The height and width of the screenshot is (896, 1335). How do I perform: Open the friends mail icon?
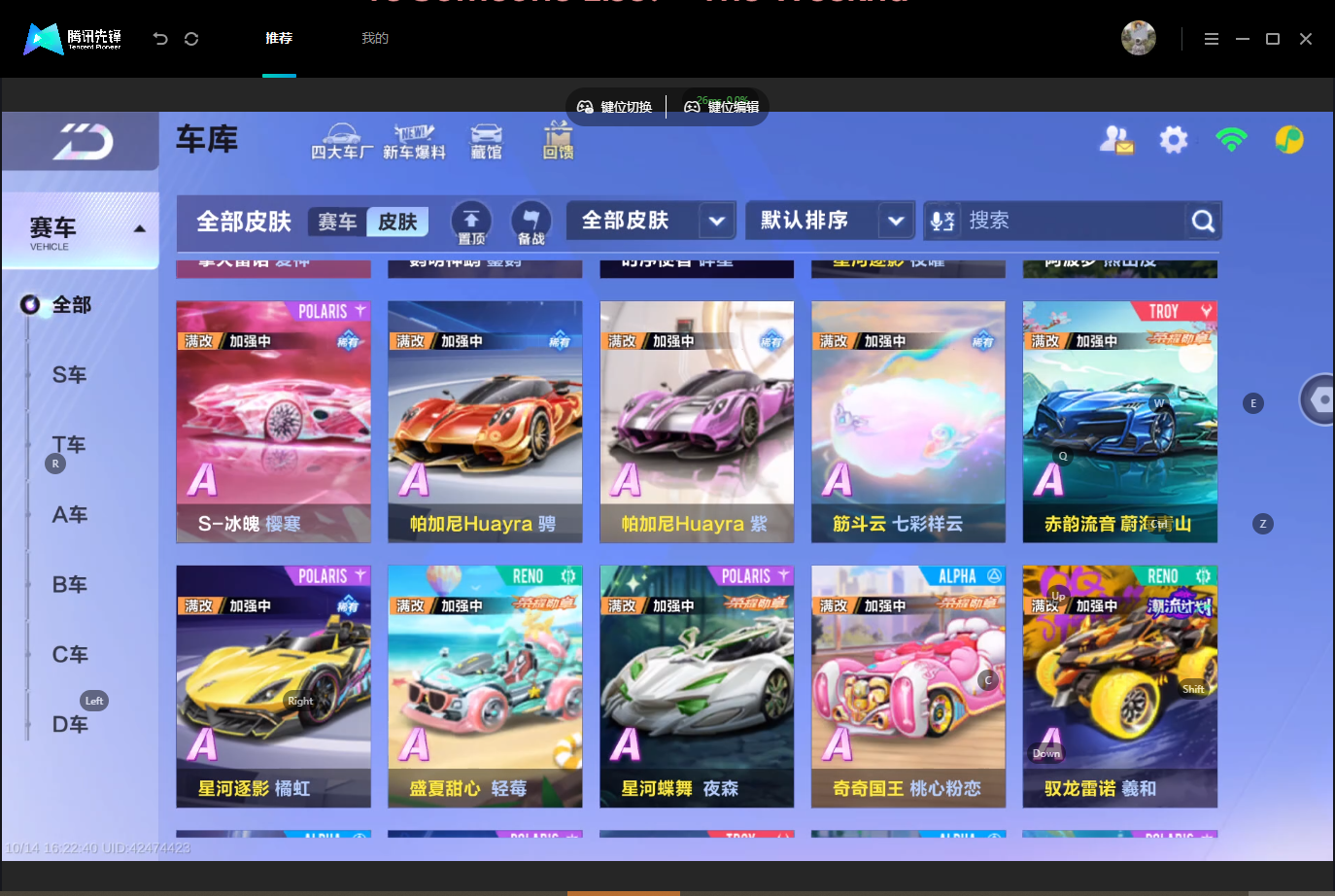(x=1116, y=141)
